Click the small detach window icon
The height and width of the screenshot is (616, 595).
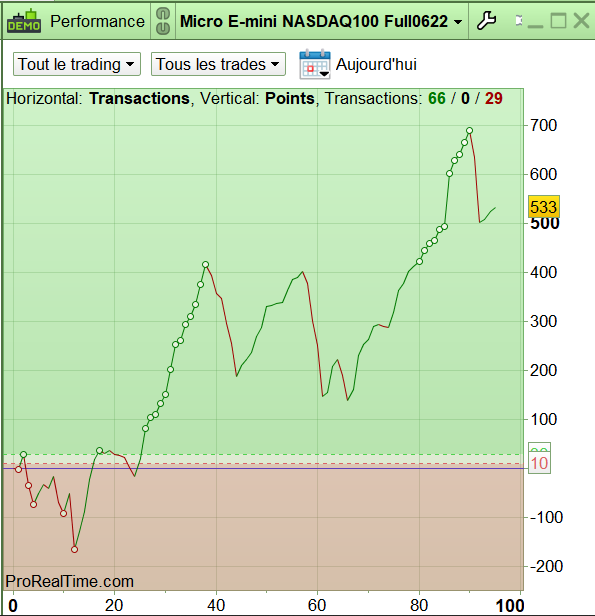(x=519, y=20)
